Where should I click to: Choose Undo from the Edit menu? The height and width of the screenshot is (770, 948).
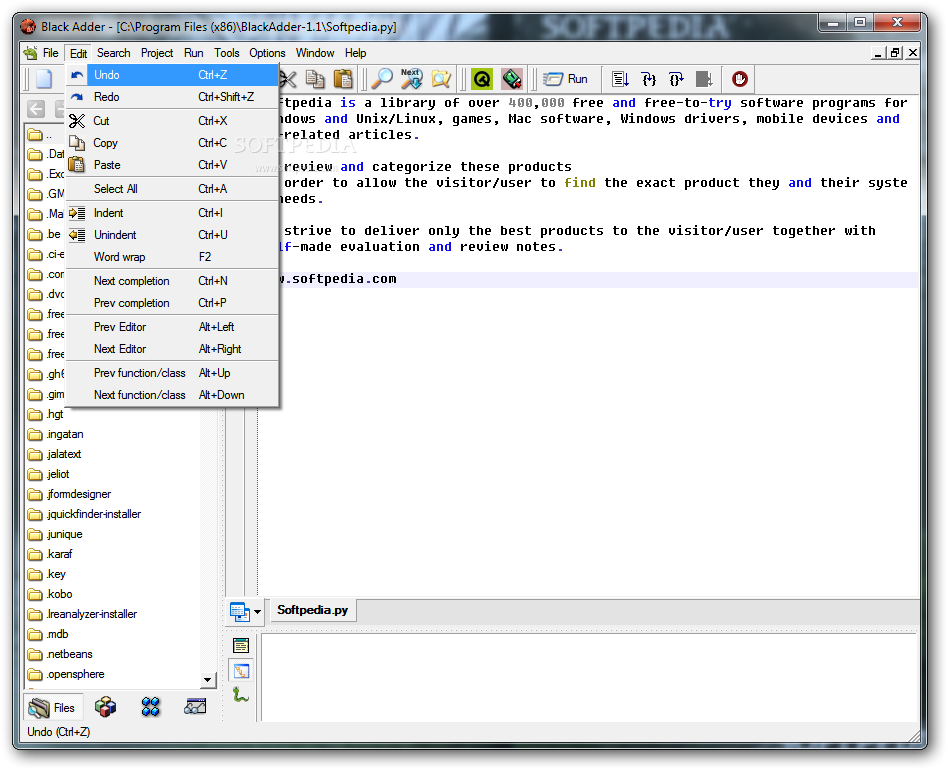pos(172,75)
